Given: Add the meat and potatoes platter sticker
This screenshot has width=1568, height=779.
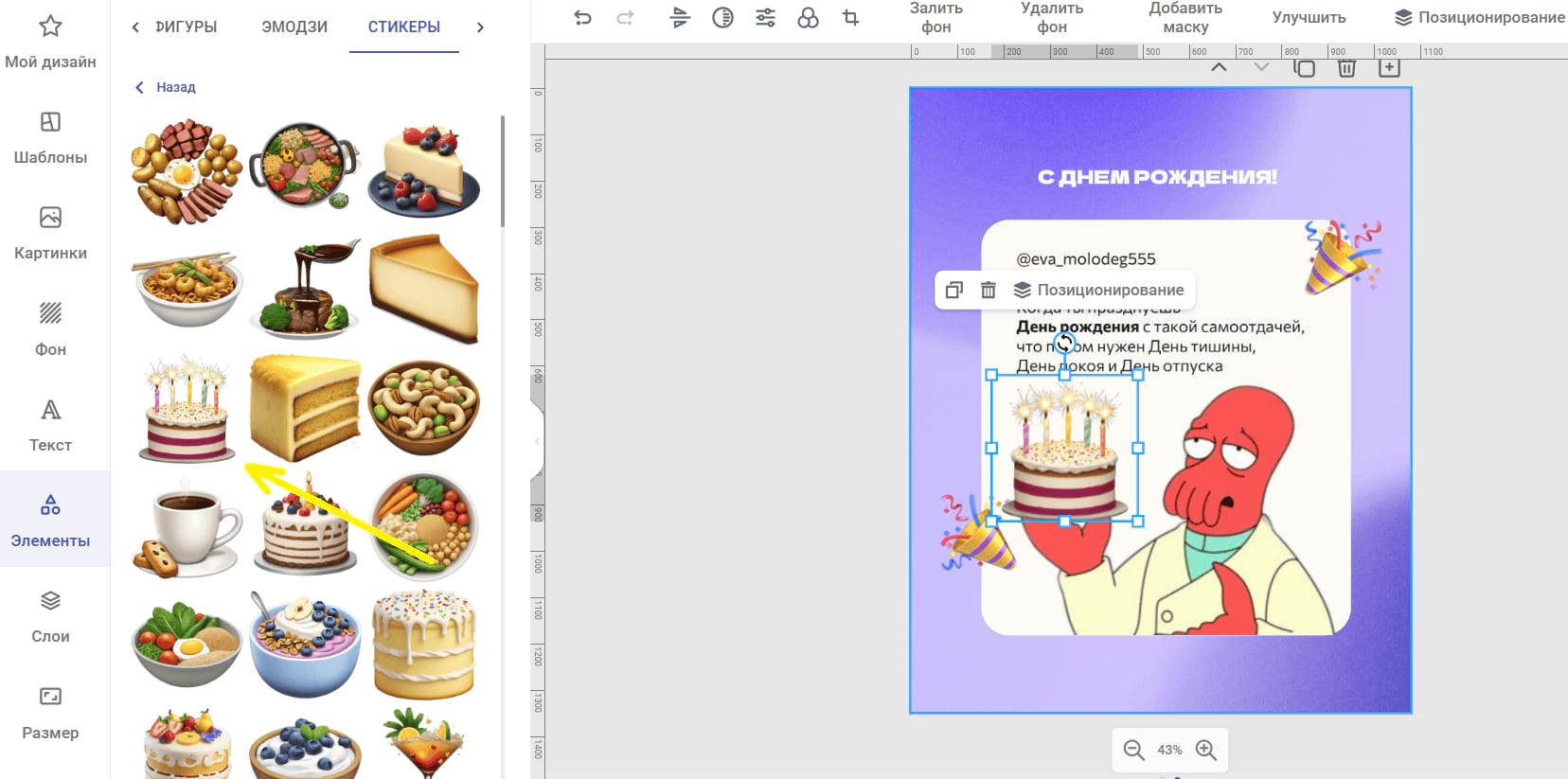Looking at the screenshot, I should pyautogui.click(x=187, y=172).
